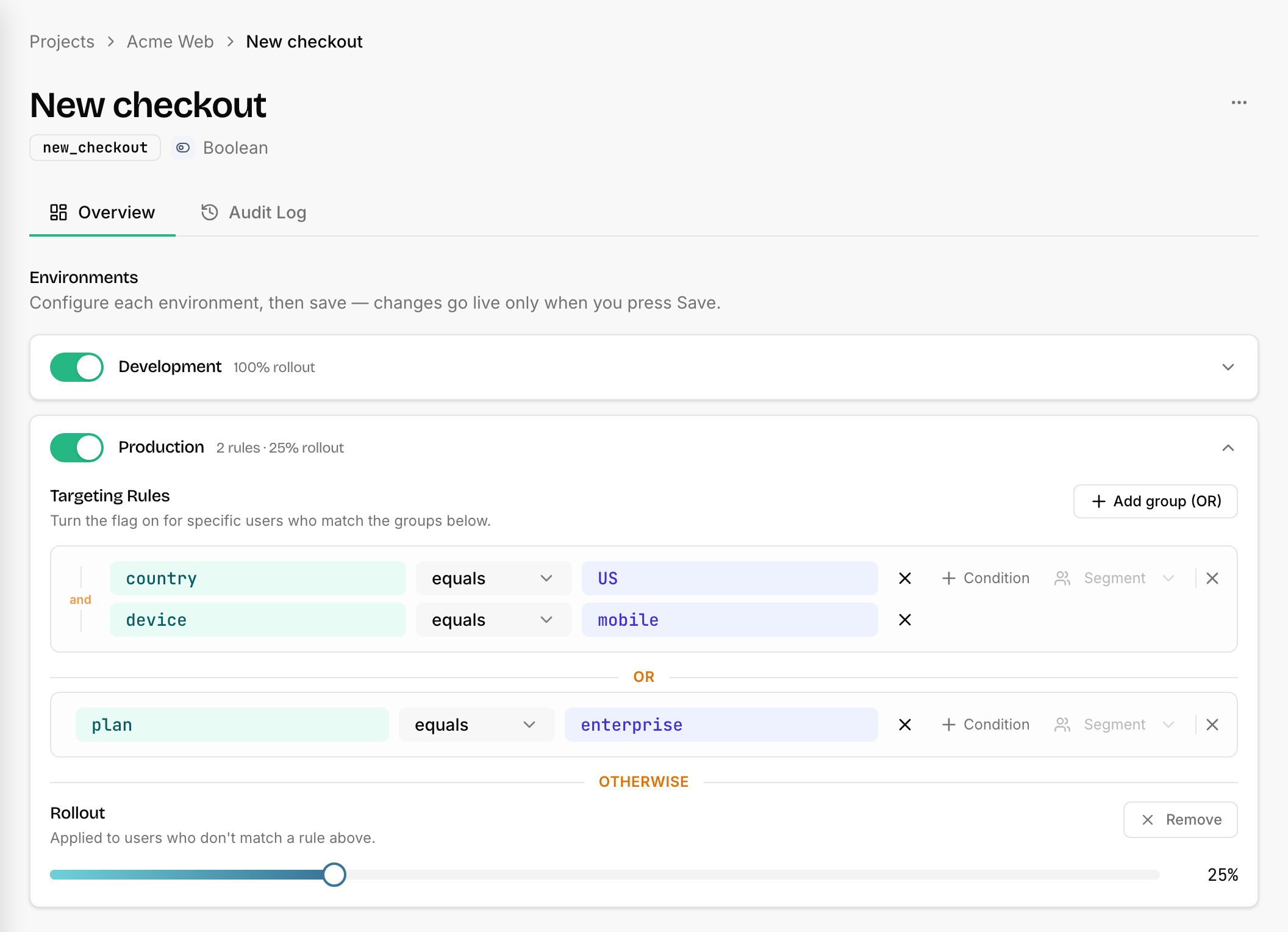The height and width of the screenshot is (932, 1288).
Task: Select the Overview tab
Action: click(102, 212)
